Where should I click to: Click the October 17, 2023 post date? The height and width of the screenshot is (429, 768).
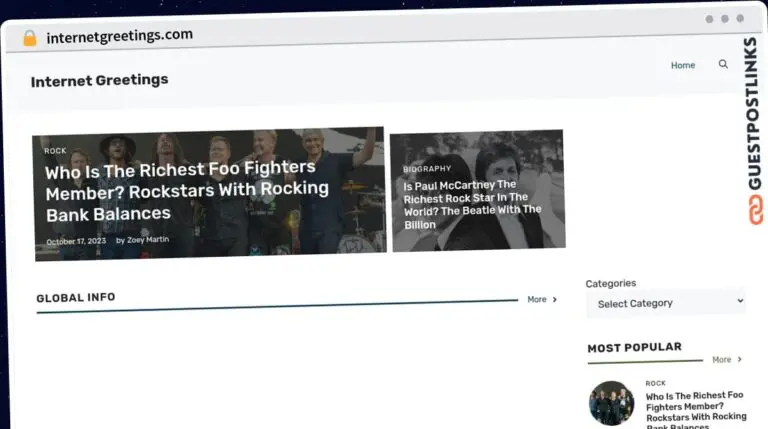(76, 241)
